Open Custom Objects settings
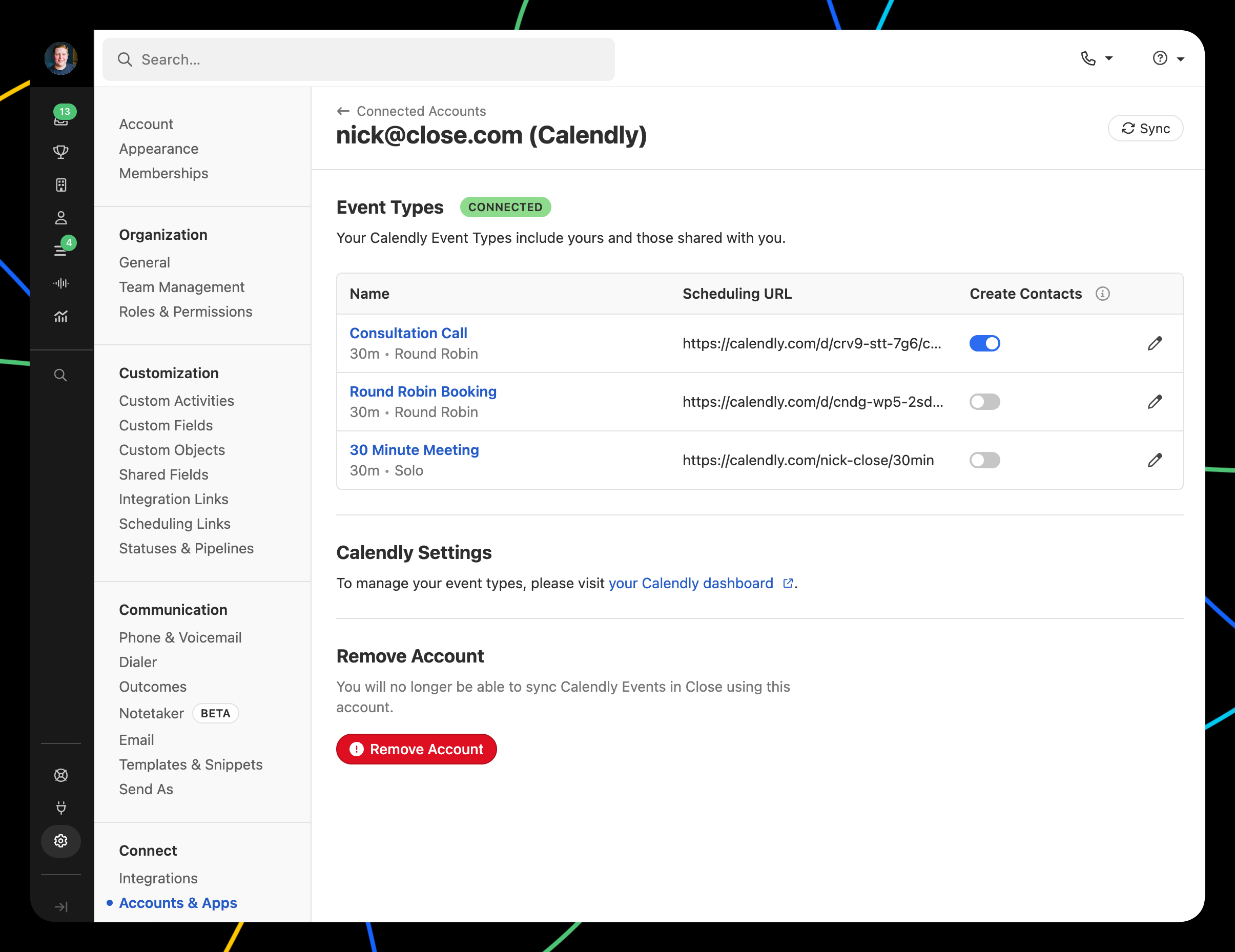This screenshot has height=952, width=1235. (172, 450)
